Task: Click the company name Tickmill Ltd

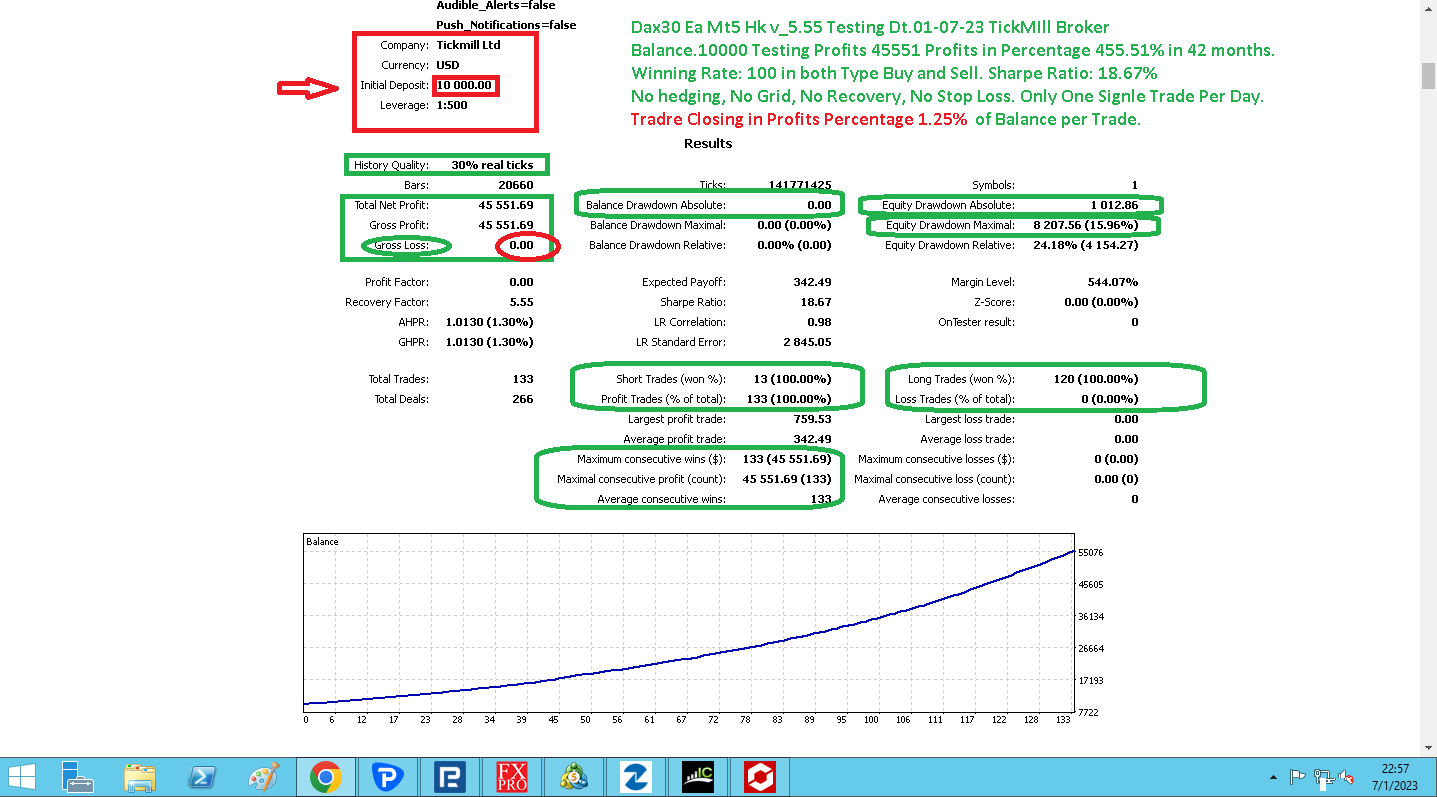Action: click(x=469, y=45)
